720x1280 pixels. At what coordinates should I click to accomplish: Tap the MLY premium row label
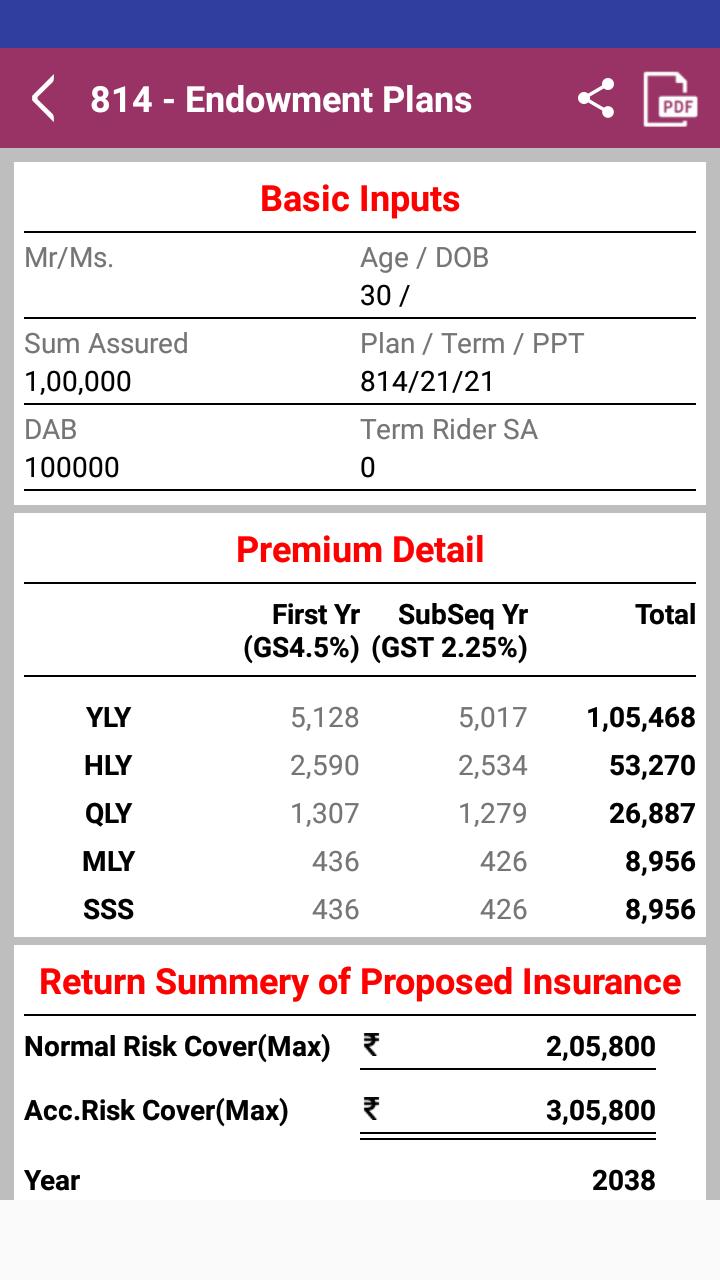[x=108, y=862]
